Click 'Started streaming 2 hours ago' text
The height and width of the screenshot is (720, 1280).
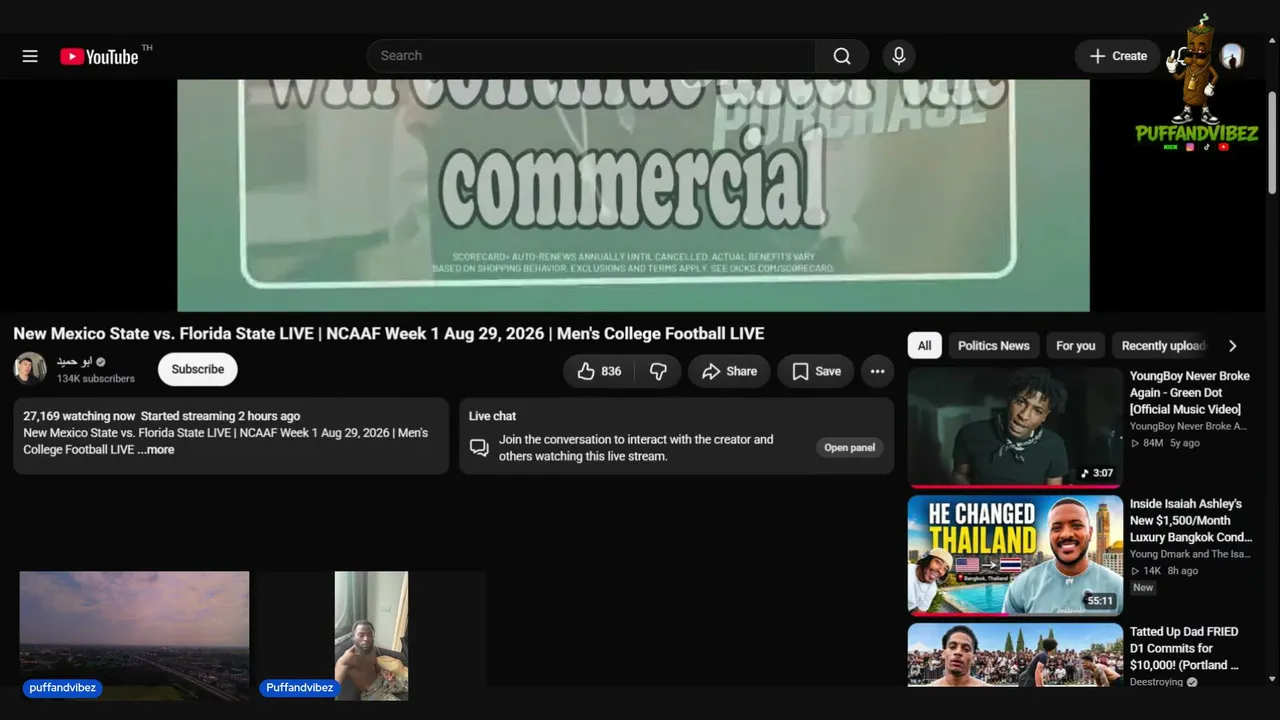coord(220,416)
